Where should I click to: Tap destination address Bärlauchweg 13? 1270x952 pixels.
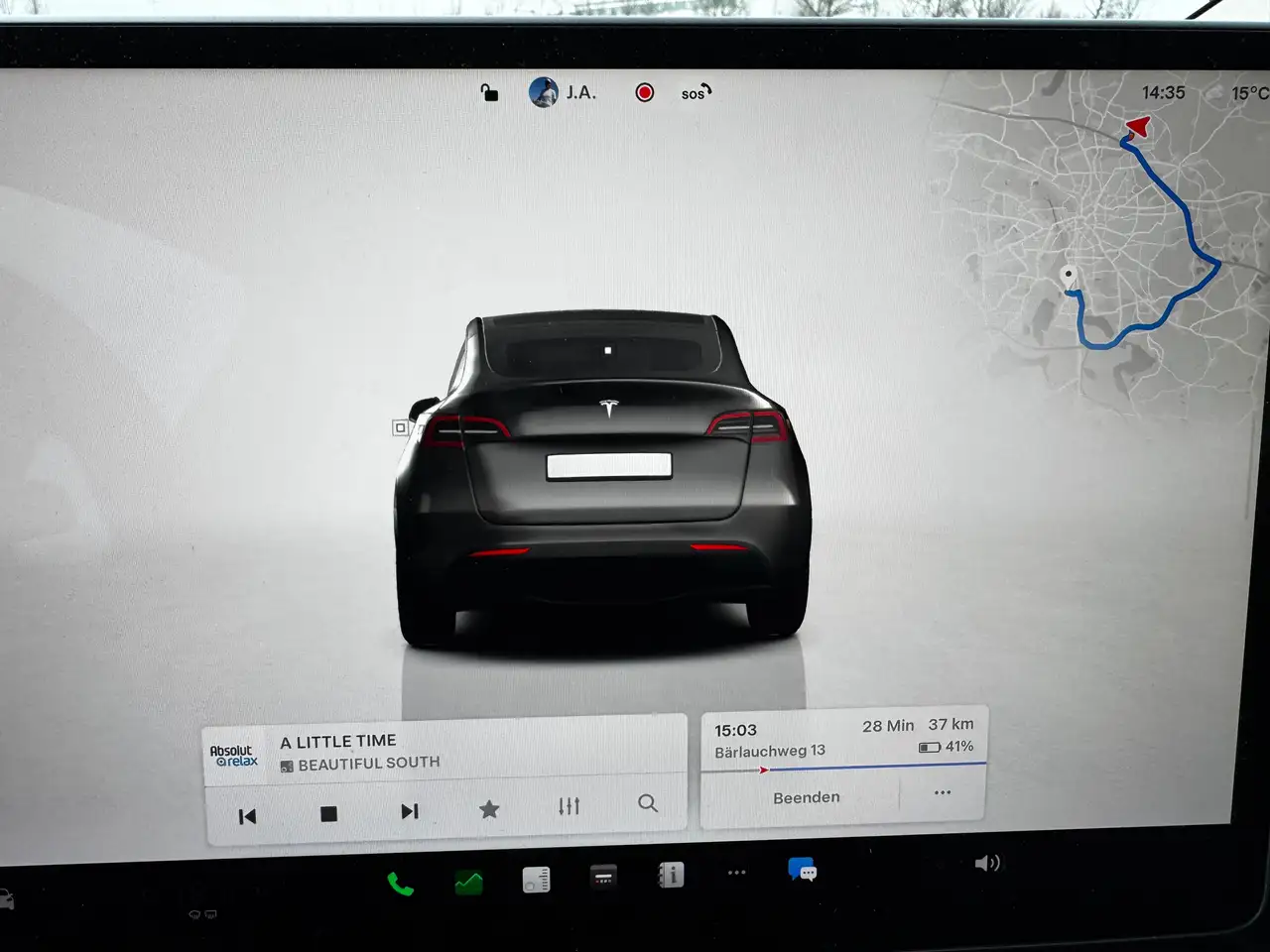770,751
